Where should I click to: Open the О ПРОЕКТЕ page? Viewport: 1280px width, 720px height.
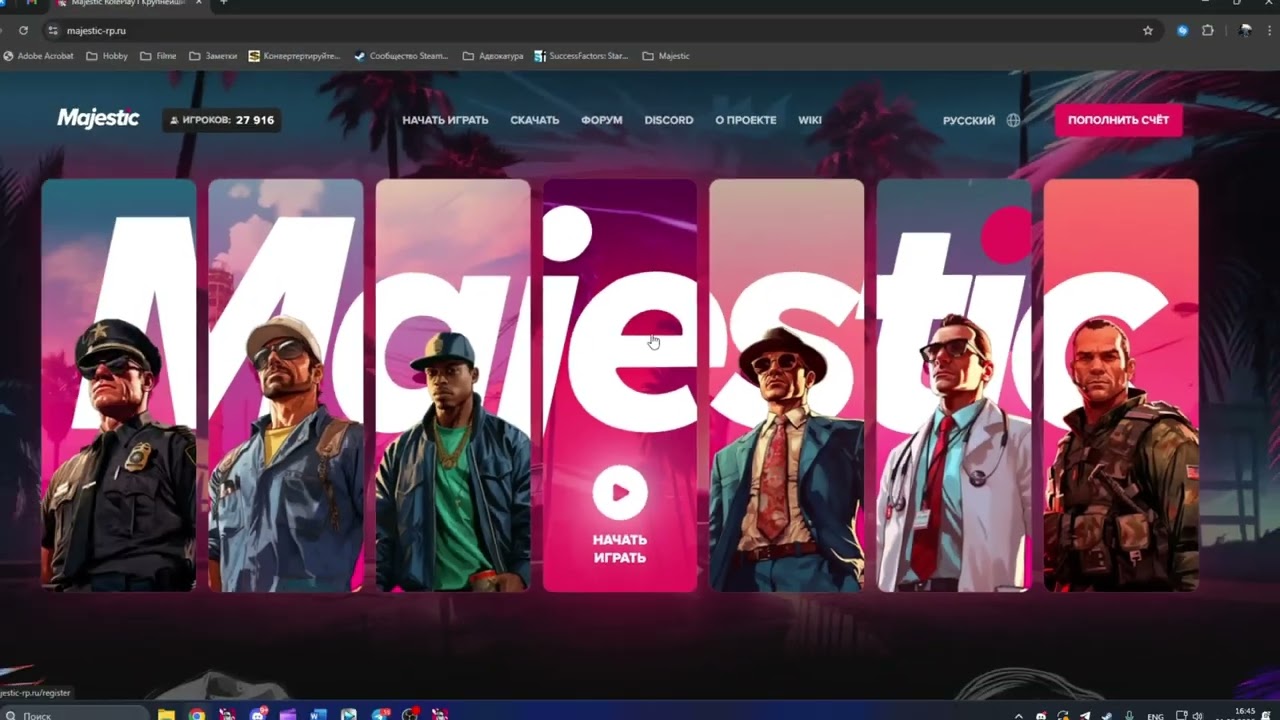pos(746,120)
